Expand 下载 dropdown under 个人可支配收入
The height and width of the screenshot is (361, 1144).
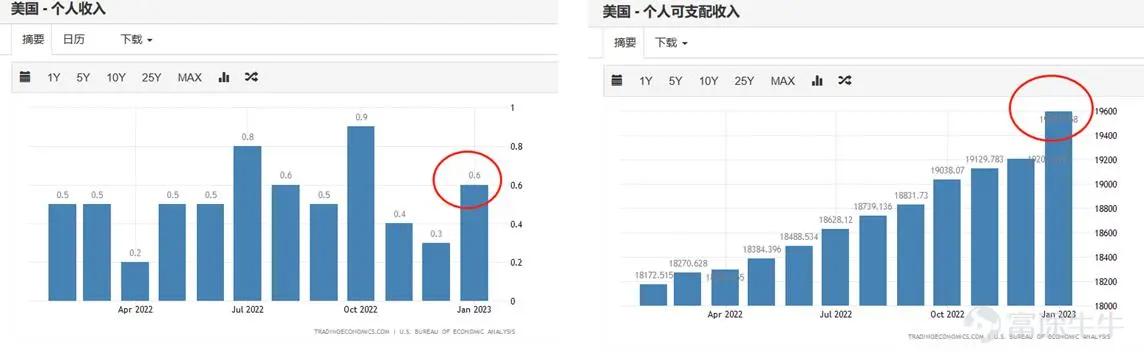[x=671, y=43]
